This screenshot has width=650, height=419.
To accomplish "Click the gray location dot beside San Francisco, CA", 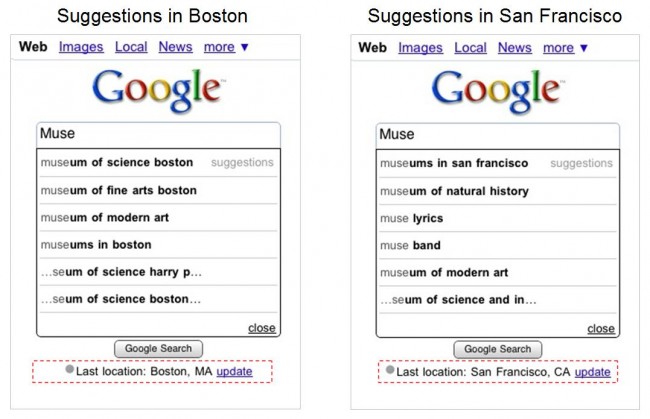I will tap(390, 369).
